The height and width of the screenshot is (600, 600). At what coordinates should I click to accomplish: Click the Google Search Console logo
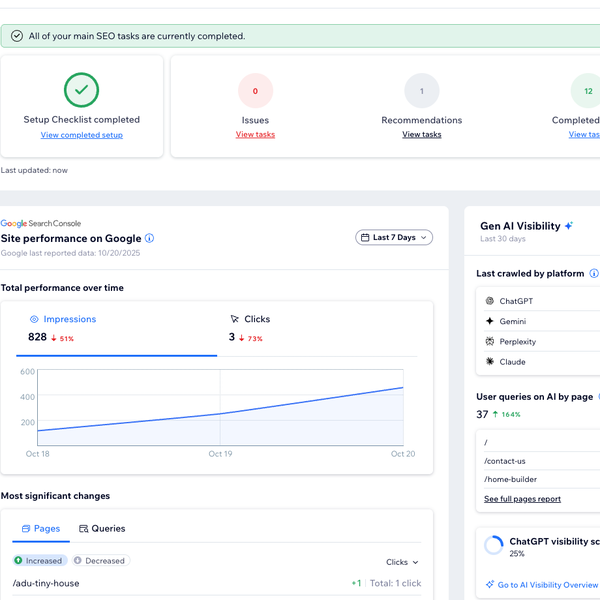coord(41,223)
